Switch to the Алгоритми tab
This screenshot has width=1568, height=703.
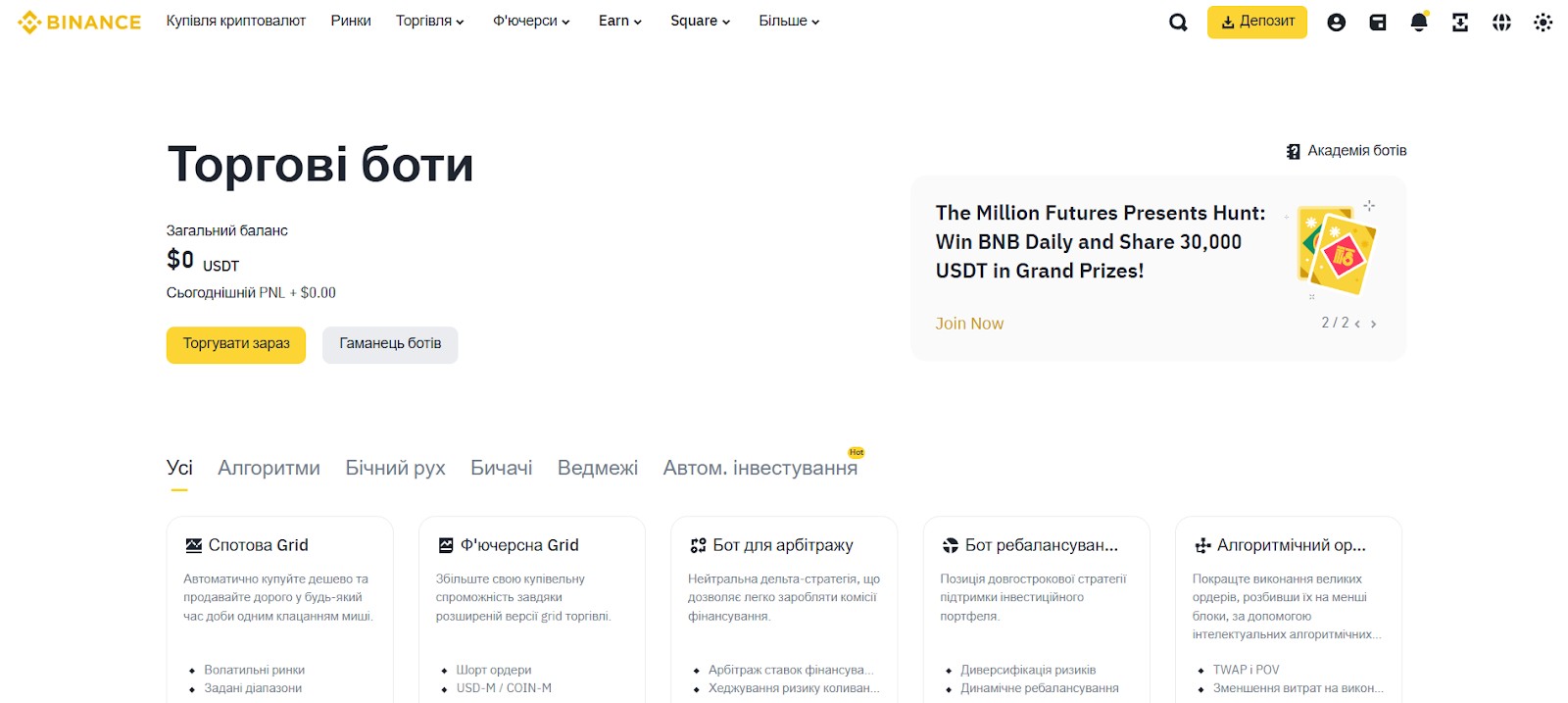[x=269, y=468]
